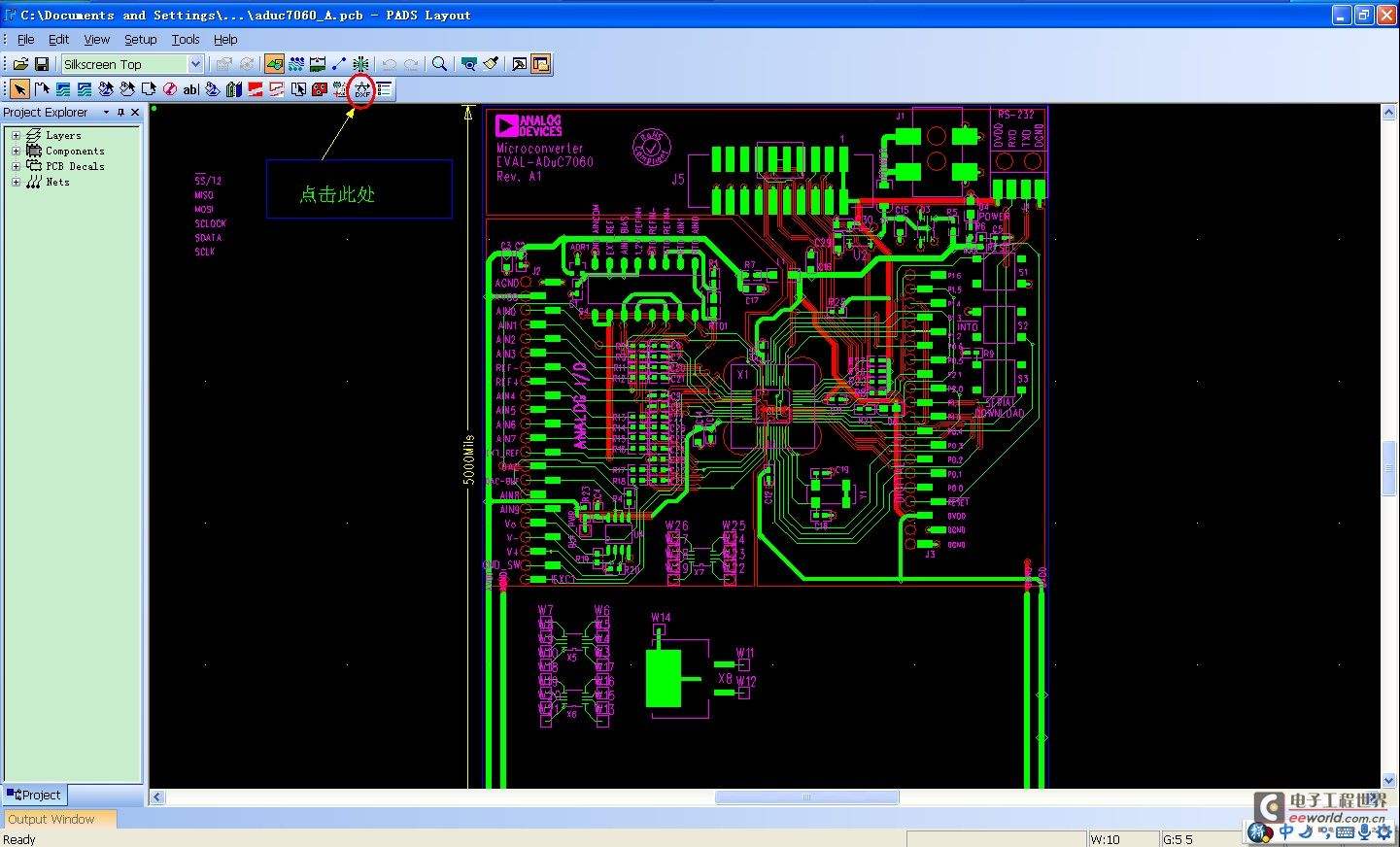Image resolution: width=1400 pixels, height=847 pixels.
Task: Click the Flood tool icon
Action: pyautogui.click(x=213, y=89)
